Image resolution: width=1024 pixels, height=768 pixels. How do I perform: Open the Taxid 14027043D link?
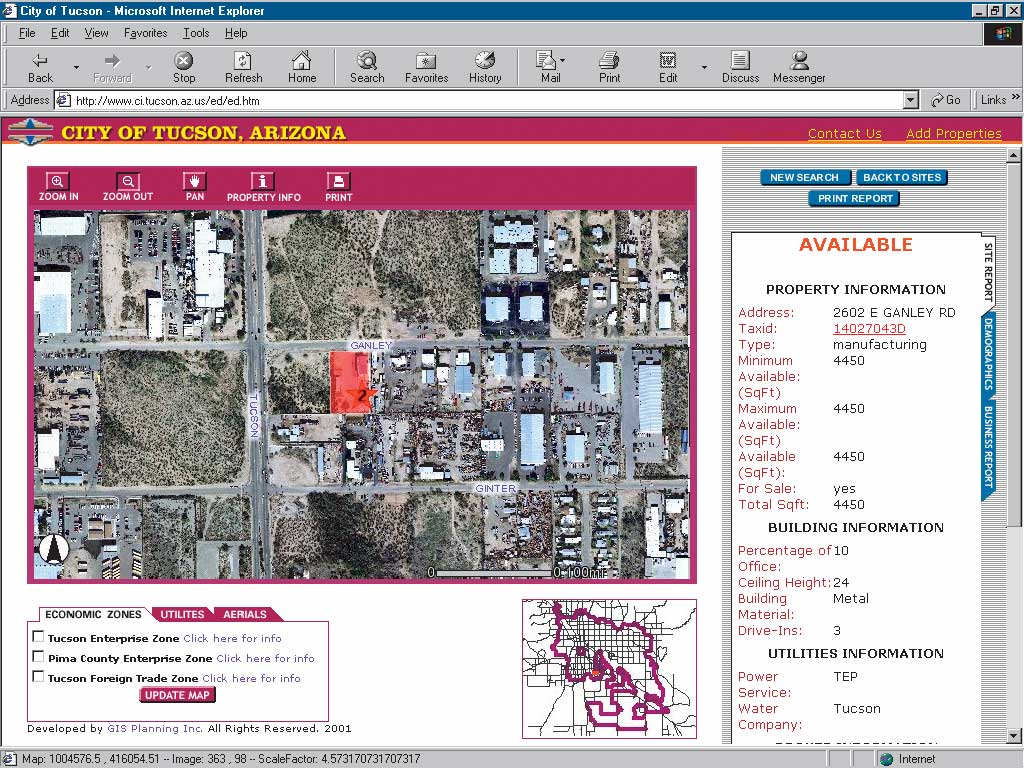click(869, 328)
